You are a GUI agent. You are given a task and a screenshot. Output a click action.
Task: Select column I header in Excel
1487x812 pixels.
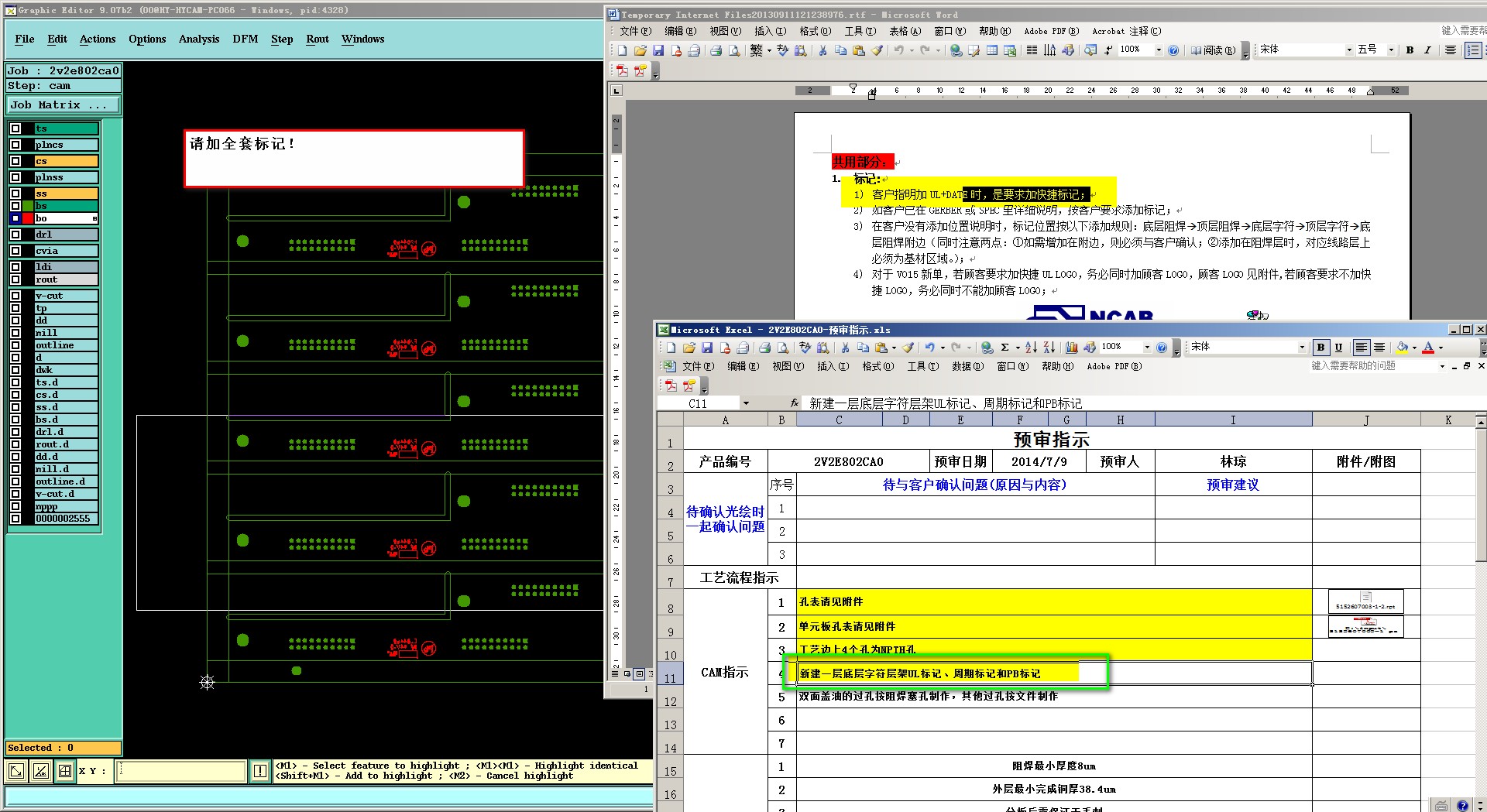click(1233, 420)
